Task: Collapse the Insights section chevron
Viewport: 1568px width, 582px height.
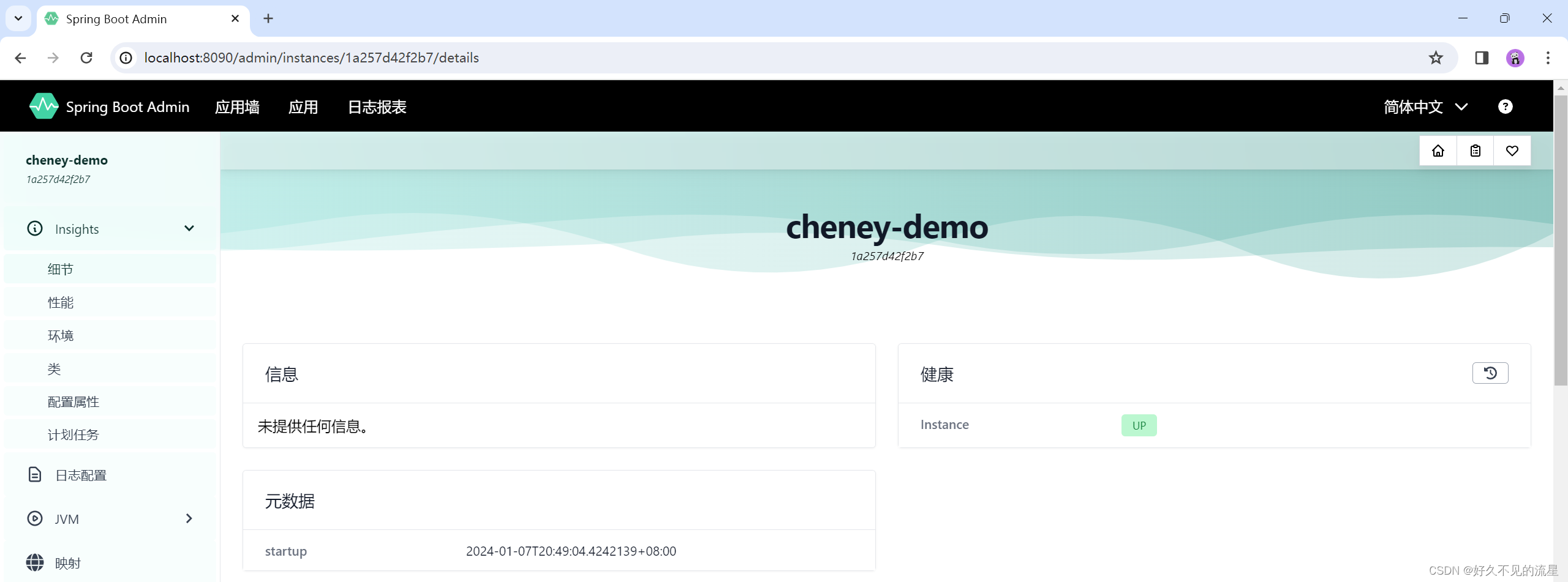Action: (x=189, y=228)
